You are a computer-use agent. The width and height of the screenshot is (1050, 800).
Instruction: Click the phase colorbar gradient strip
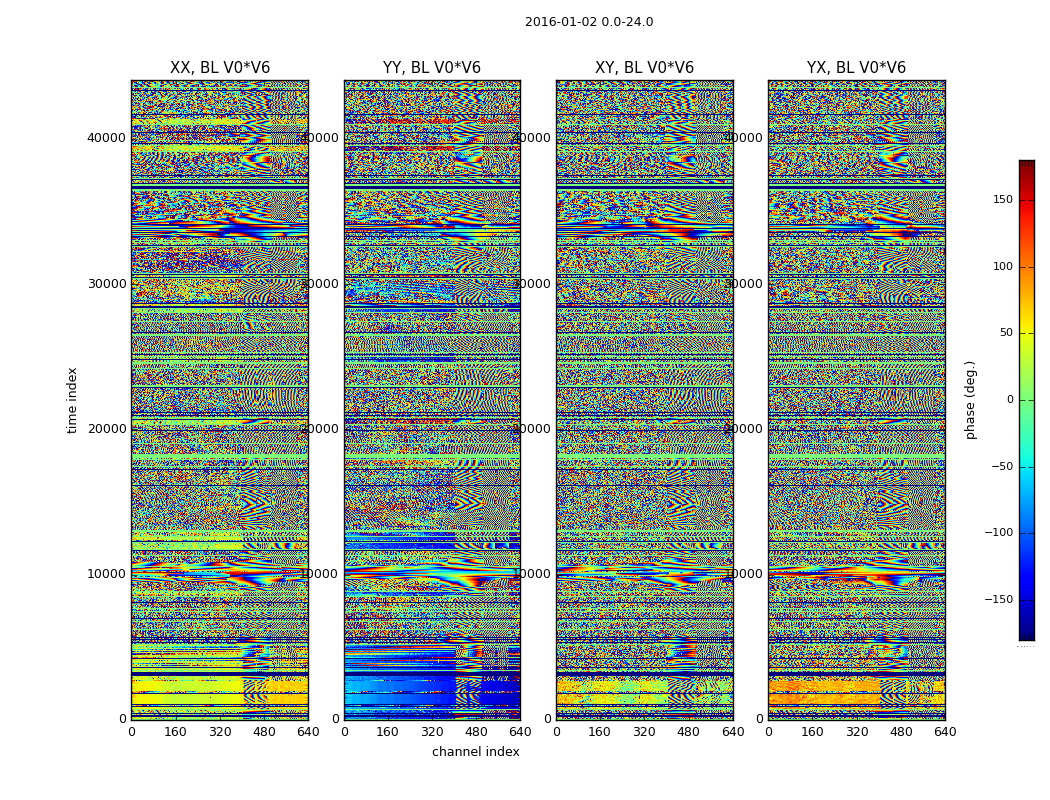point(1026,400)
